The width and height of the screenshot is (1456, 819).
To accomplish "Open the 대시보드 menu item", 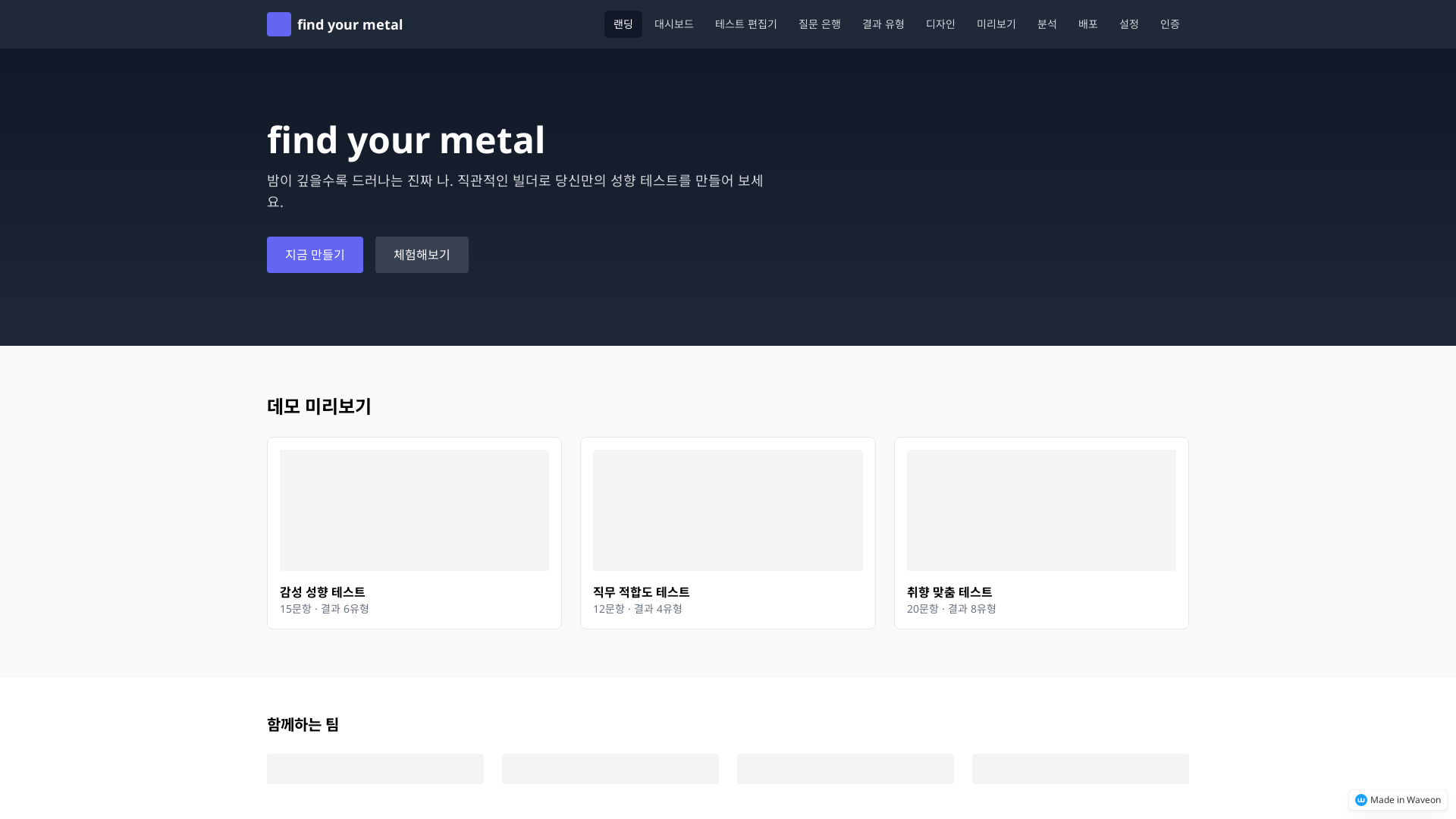I will pyautogui.click(x=673, y=24).
